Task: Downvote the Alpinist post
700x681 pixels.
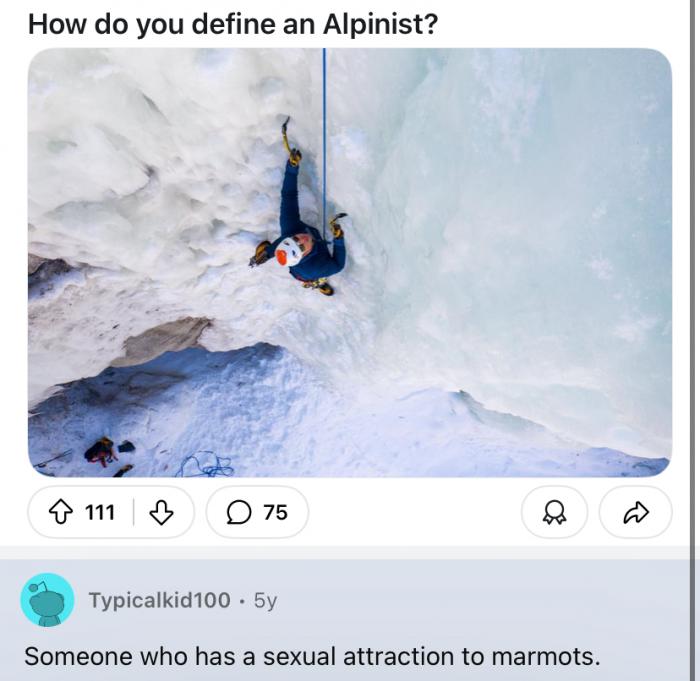Action: pos(161,512)
